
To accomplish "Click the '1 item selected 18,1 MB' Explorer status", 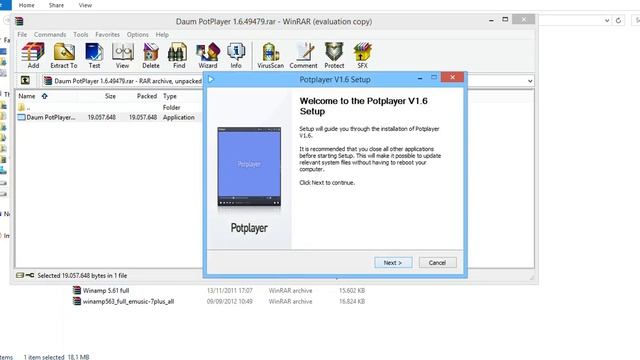I will [56, 357].
